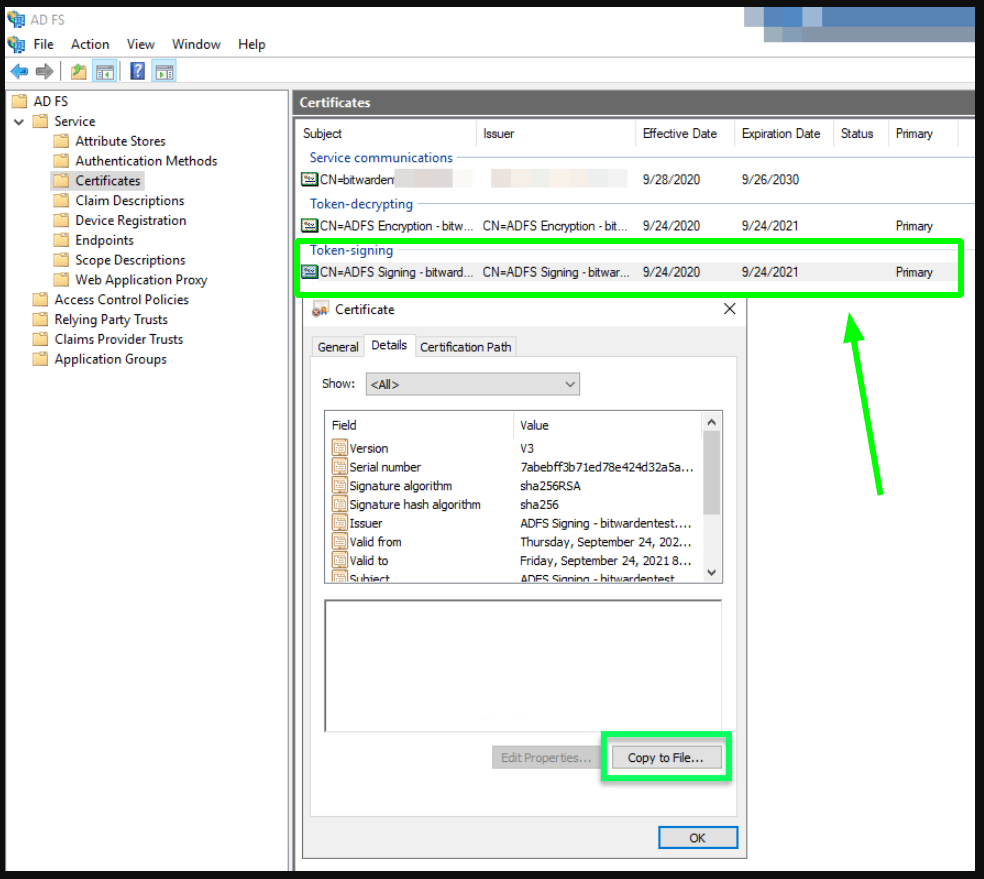Open MMC Help via the question mark icon

point(137,70)
